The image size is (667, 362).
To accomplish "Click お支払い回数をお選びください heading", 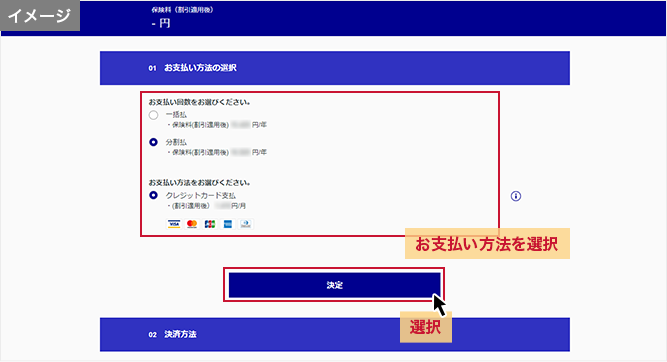I will [x=199, y=102].
